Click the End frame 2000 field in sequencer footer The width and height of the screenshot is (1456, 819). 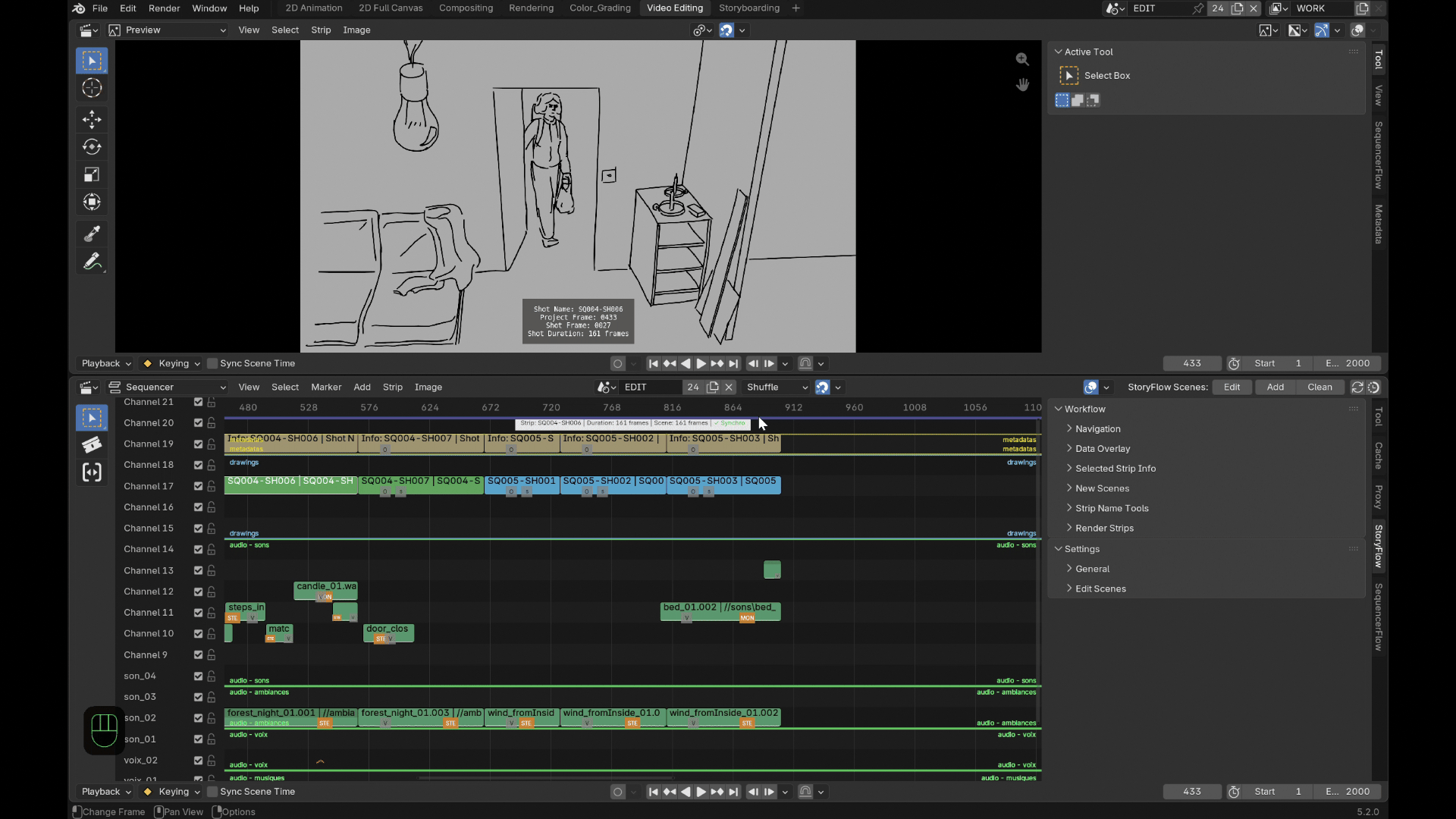click(1348, 792)
